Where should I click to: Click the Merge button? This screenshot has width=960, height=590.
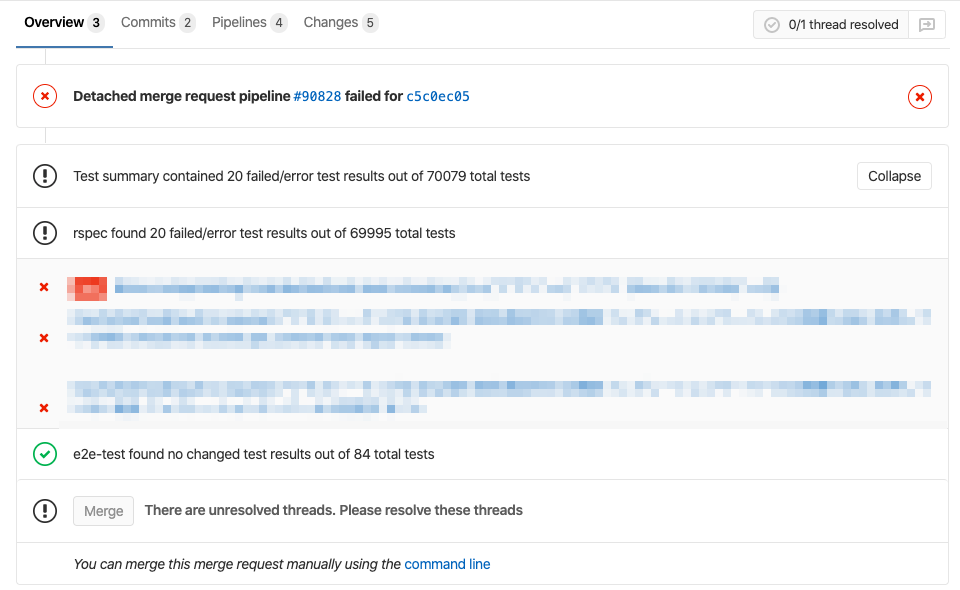point(103,511)
